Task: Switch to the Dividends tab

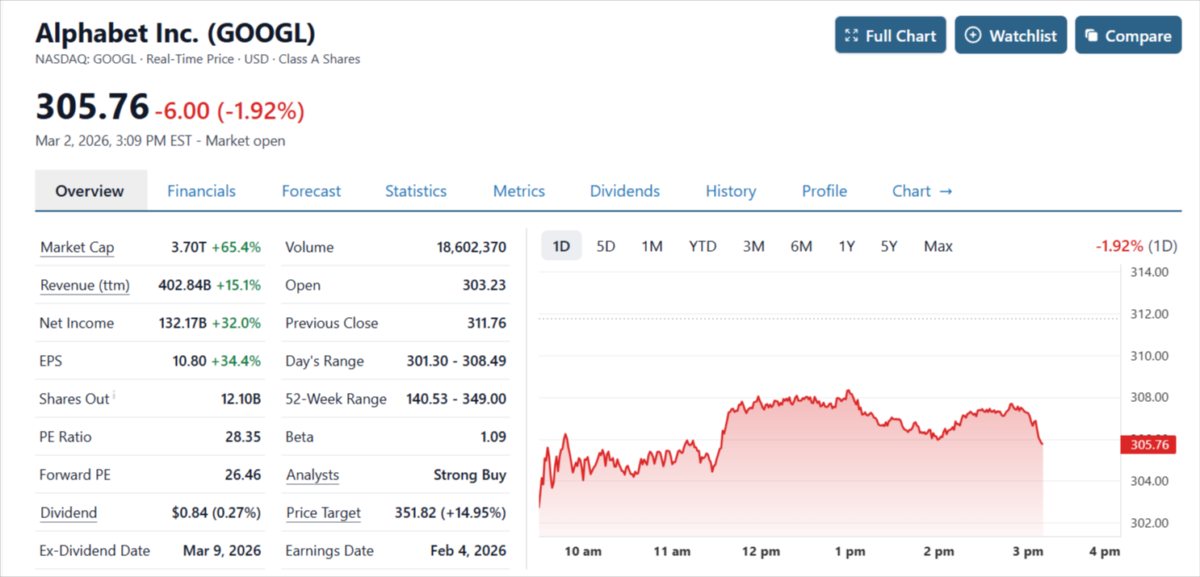Action: point(624,190)
